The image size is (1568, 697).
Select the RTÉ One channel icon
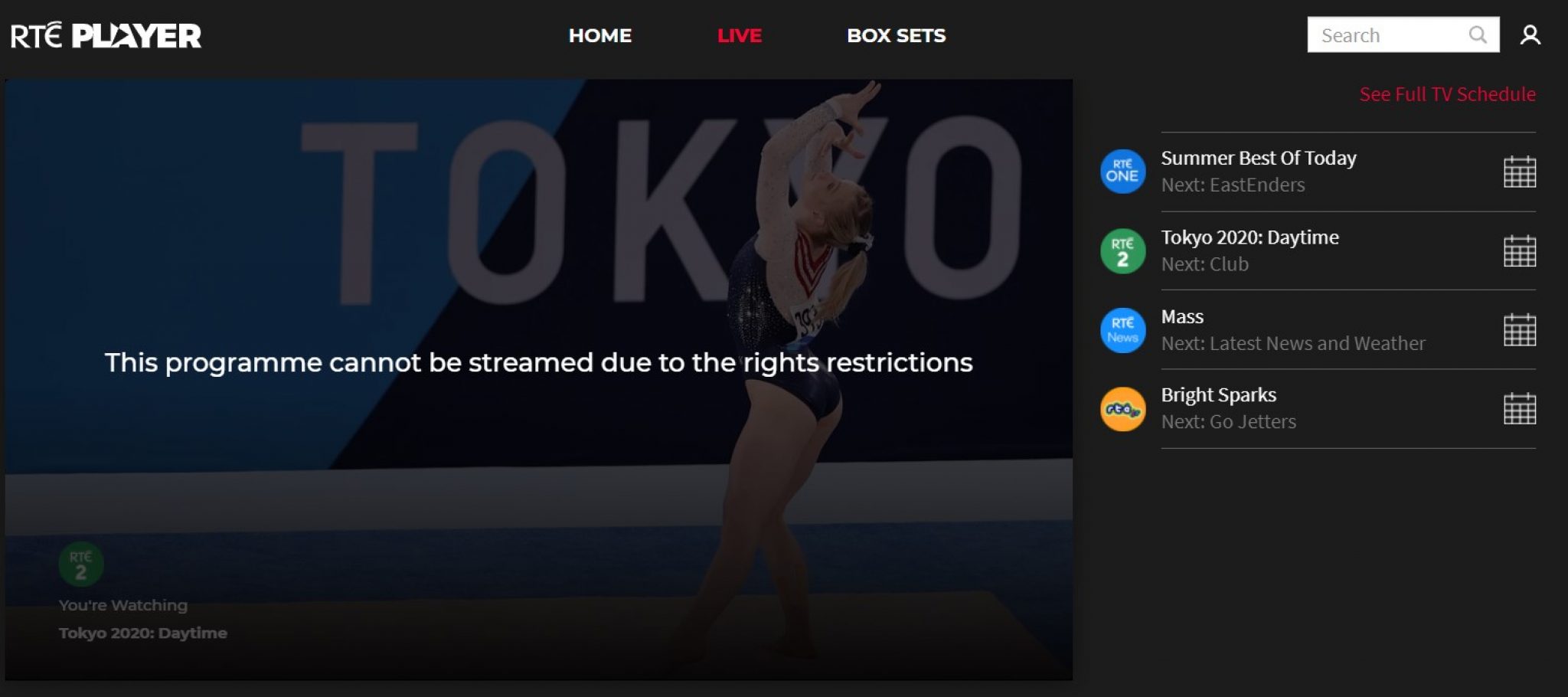click(x=1122, y=172)
